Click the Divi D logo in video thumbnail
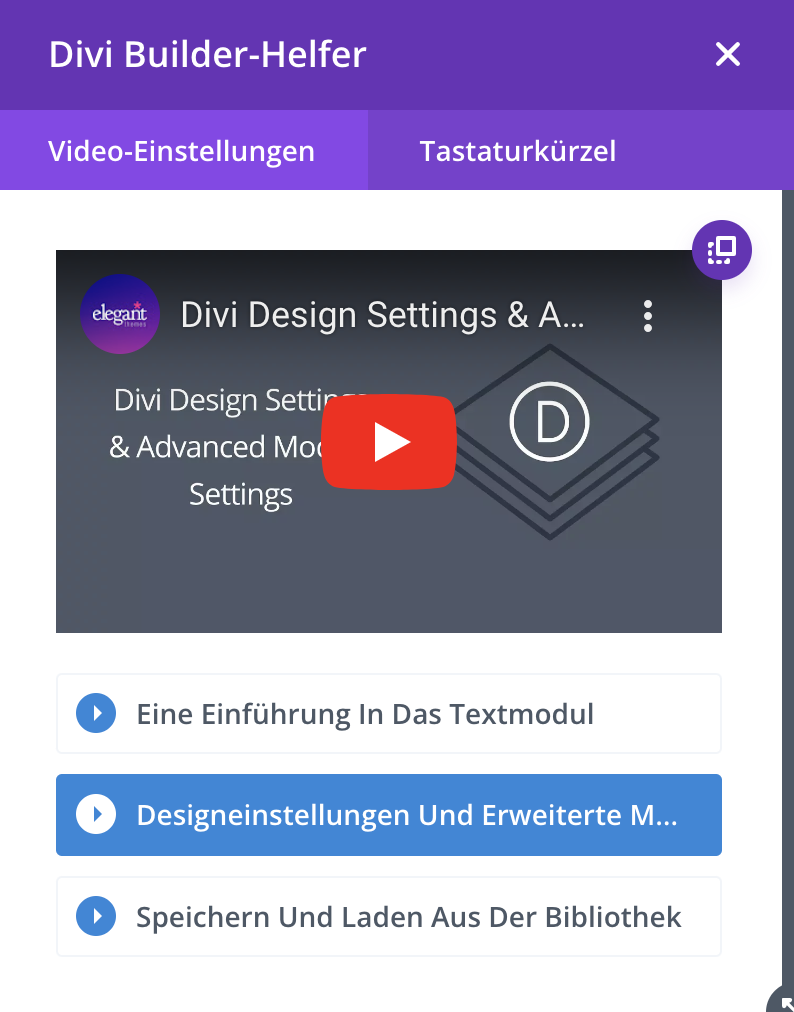The height and width of the screenshot is (1012, 794). (x=549, y=423)
